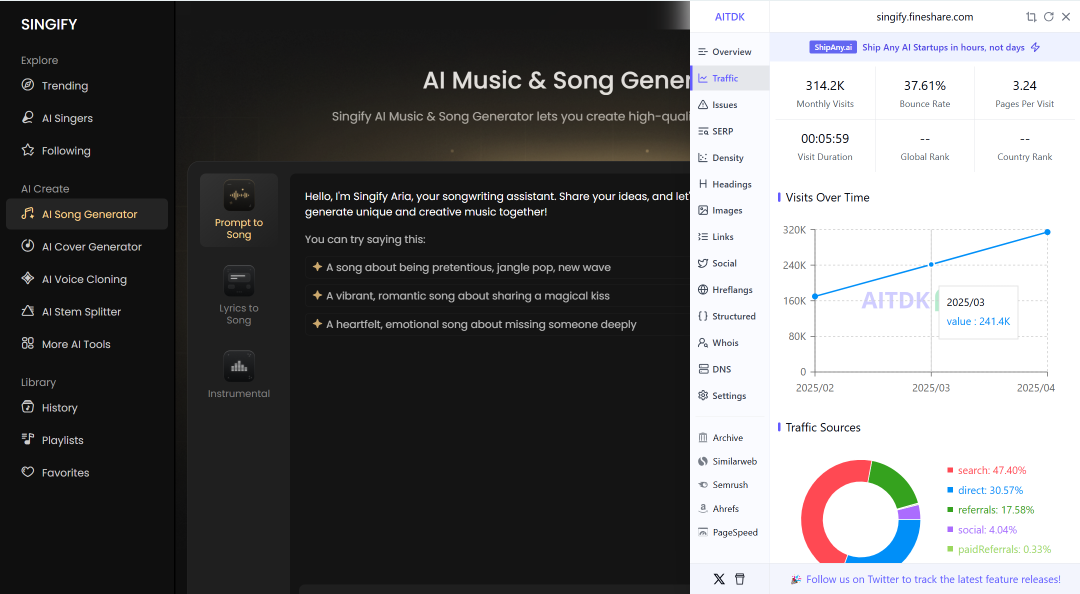
Task: Close the AITDK panel
Action: pyautogui.click(x=1066, y=17)
